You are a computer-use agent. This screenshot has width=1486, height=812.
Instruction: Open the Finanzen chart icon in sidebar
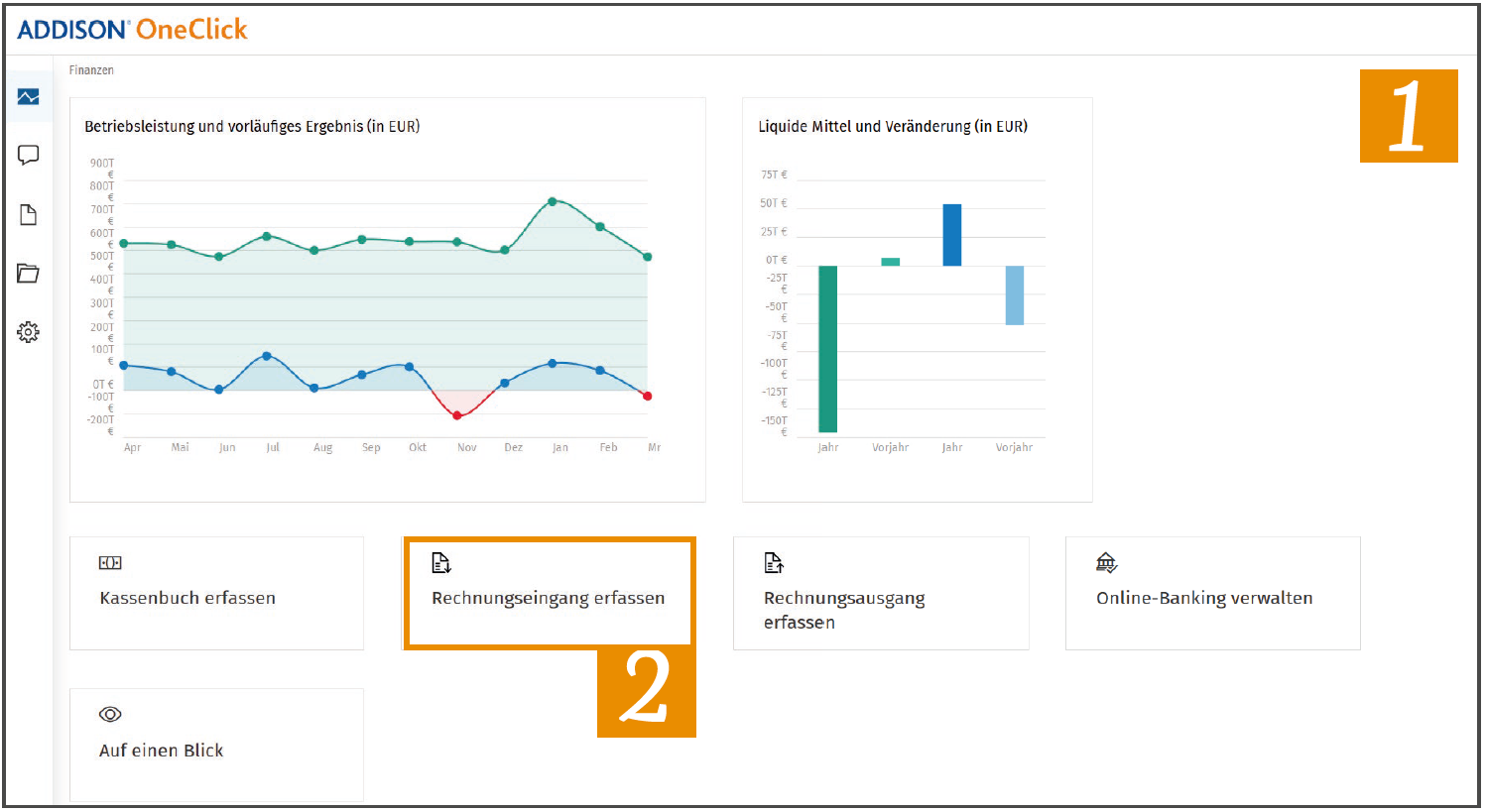[28, 96]
